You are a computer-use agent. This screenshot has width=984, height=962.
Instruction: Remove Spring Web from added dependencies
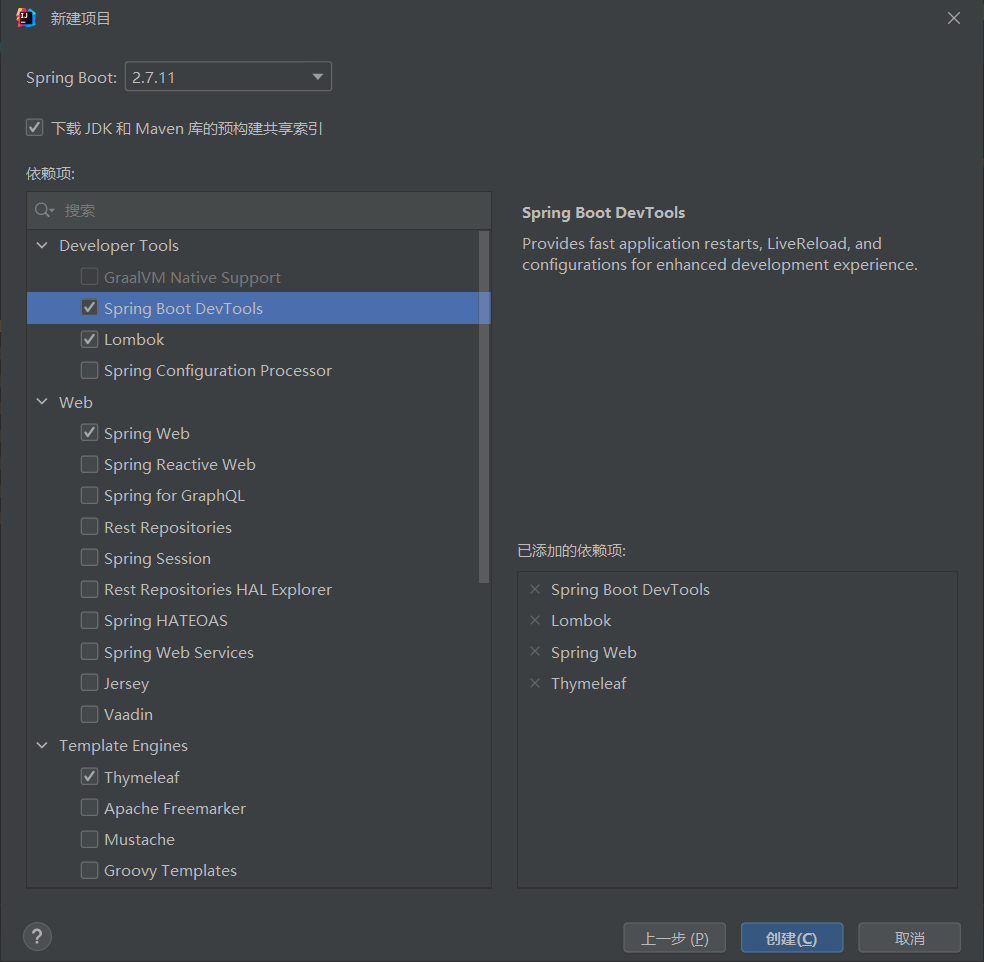click(535, 651)
